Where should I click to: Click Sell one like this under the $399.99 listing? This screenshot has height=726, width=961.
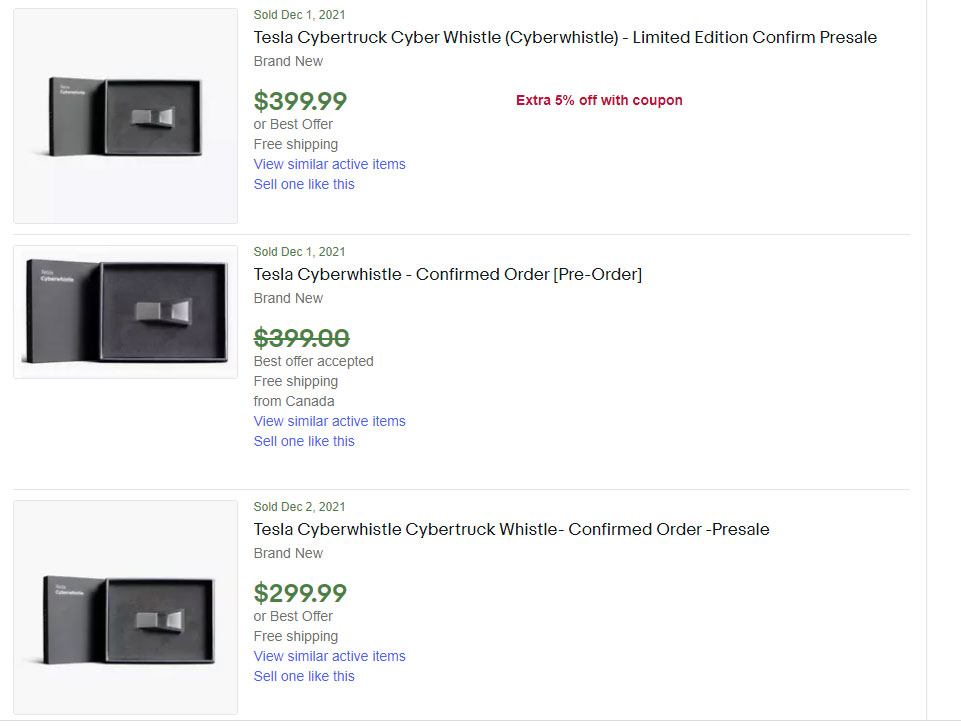click(304, 184)
